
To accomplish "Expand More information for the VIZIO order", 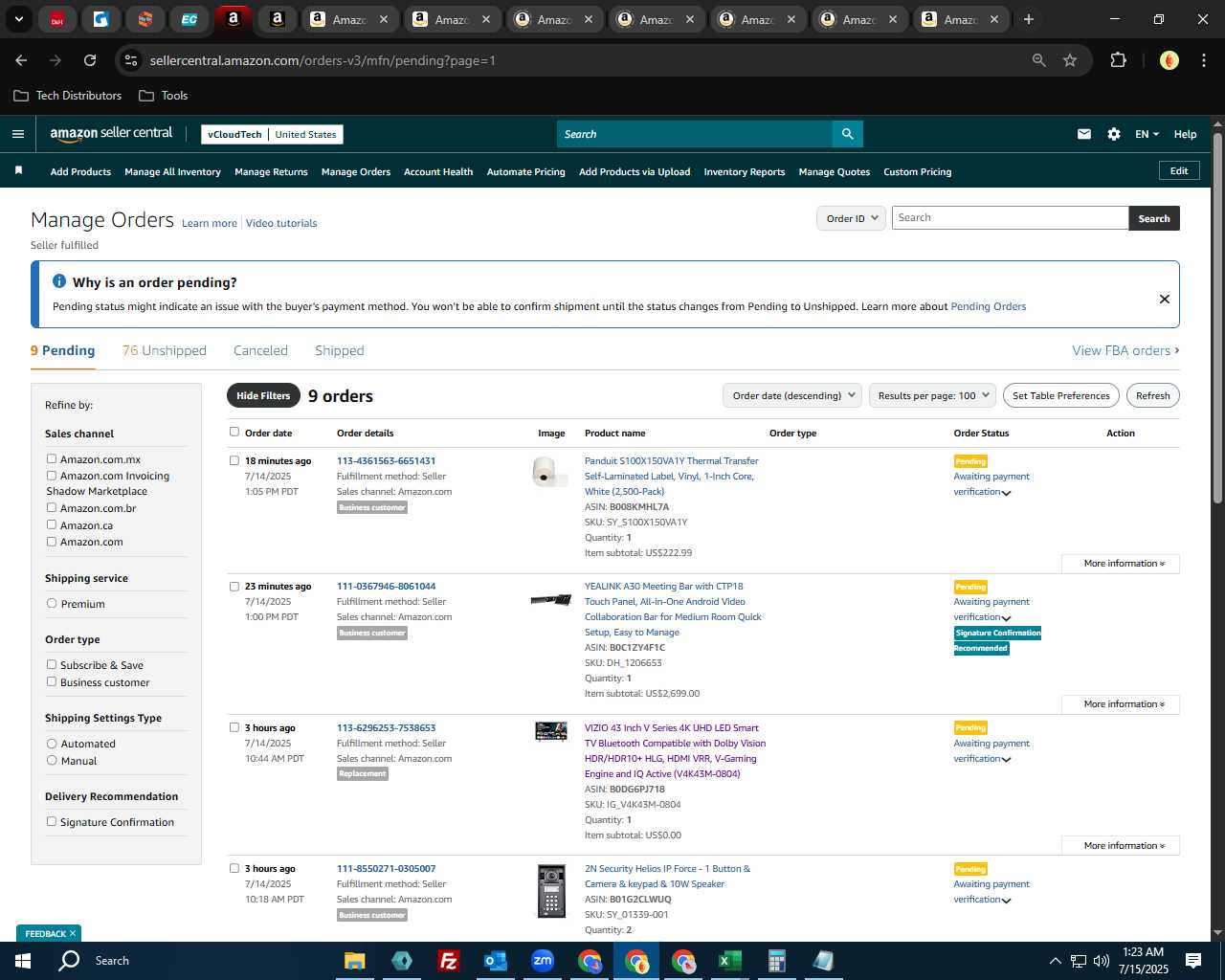I will tap(1121, 846).
